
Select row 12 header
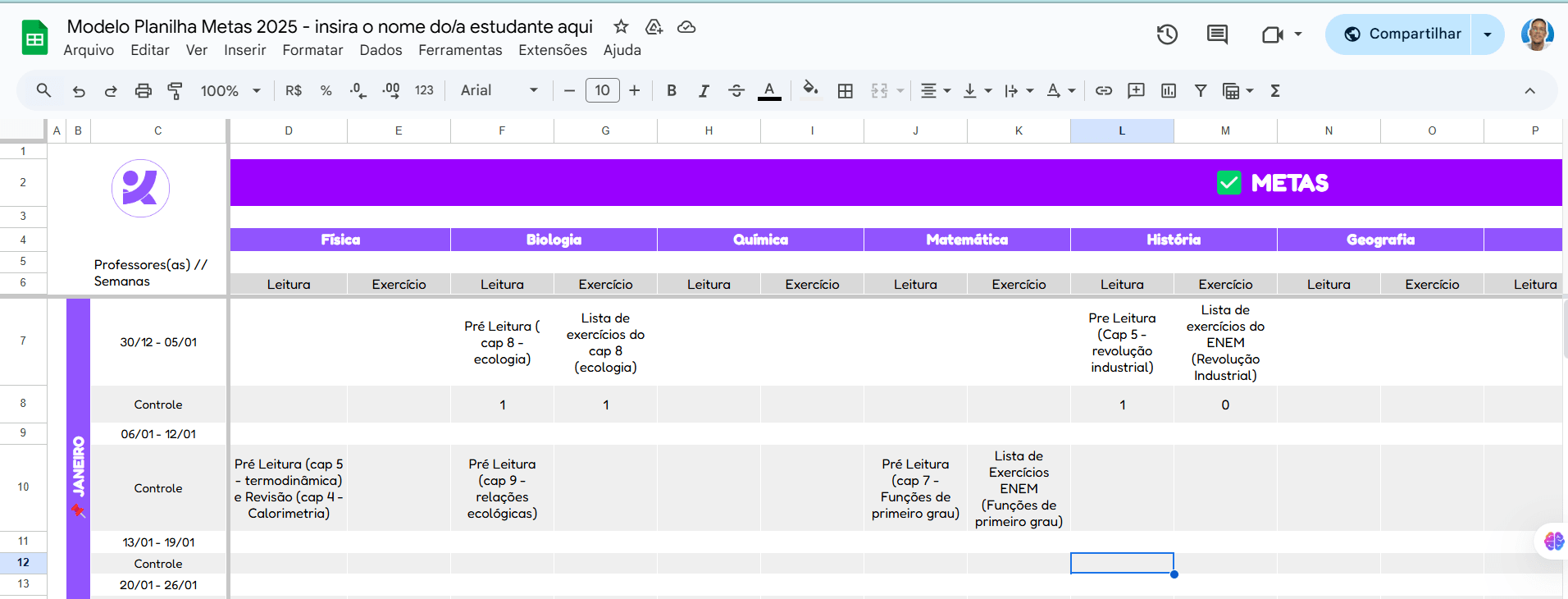pos(23,563)
